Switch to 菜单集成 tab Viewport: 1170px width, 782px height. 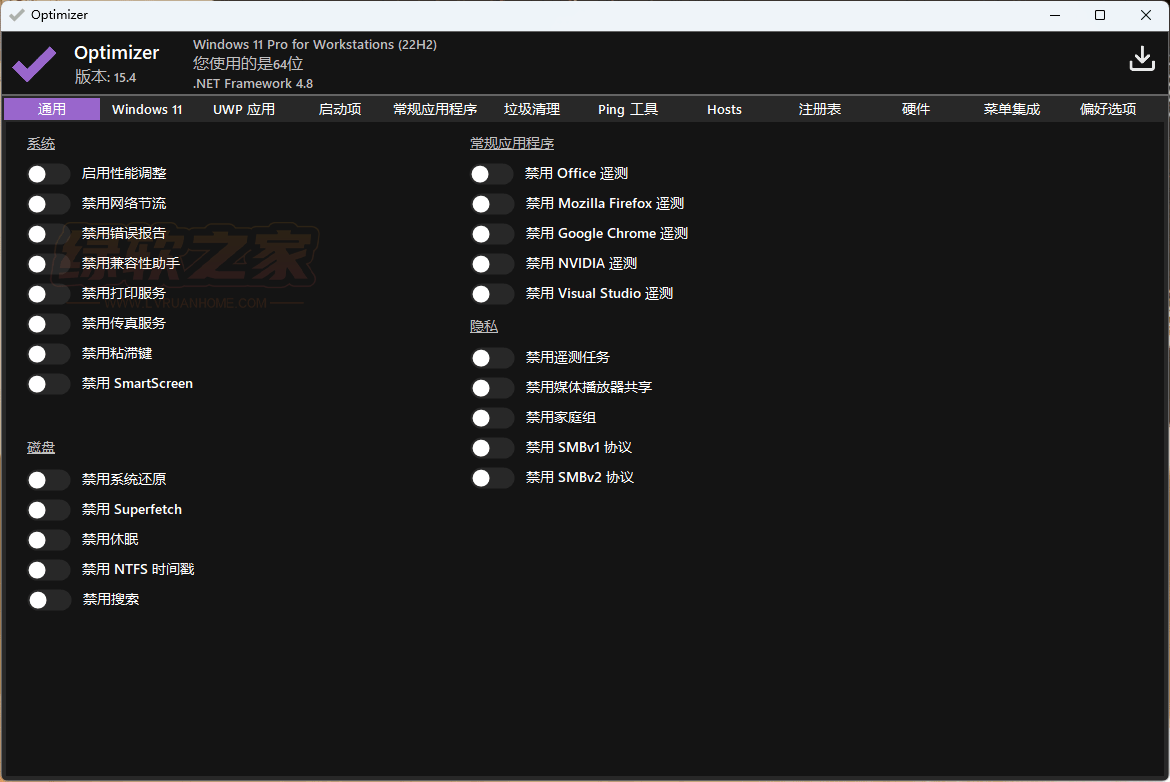point(1012,109)
